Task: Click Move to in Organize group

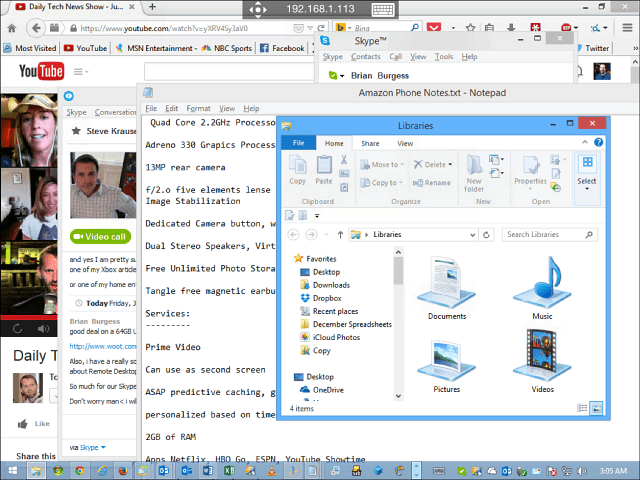Action: point(382,164)
